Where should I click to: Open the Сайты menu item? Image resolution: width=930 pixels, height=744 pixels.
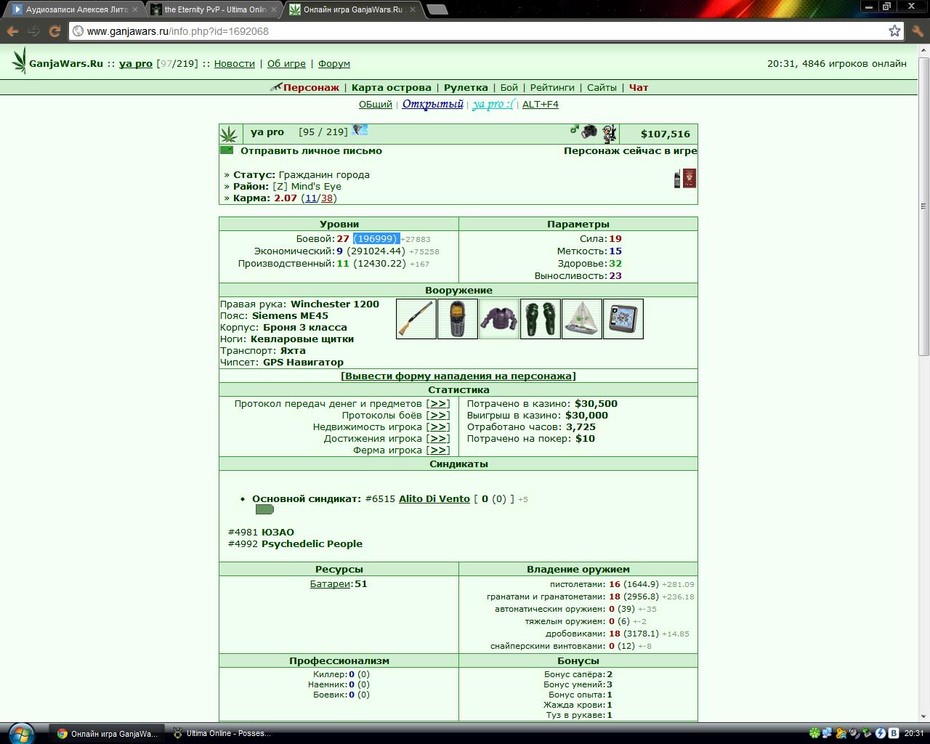click(602, 87)
